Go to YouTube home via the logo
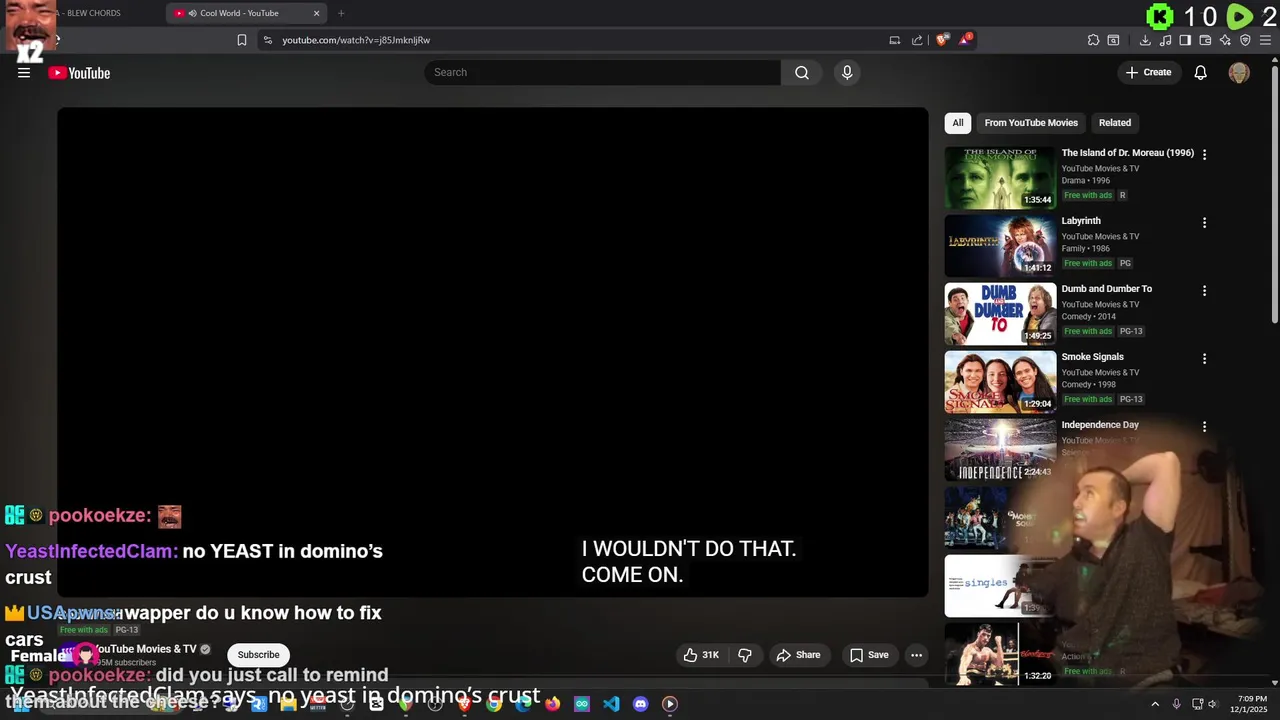 (79, 73)
